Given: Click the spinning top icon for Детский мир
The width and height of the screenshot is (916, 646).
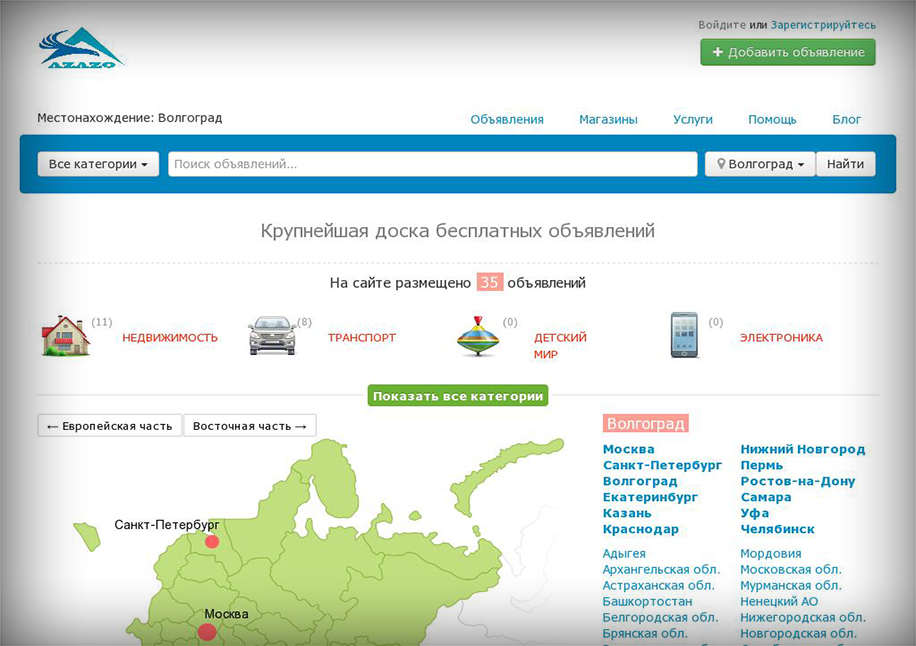Looking at the screenshot, I should 478,336.
